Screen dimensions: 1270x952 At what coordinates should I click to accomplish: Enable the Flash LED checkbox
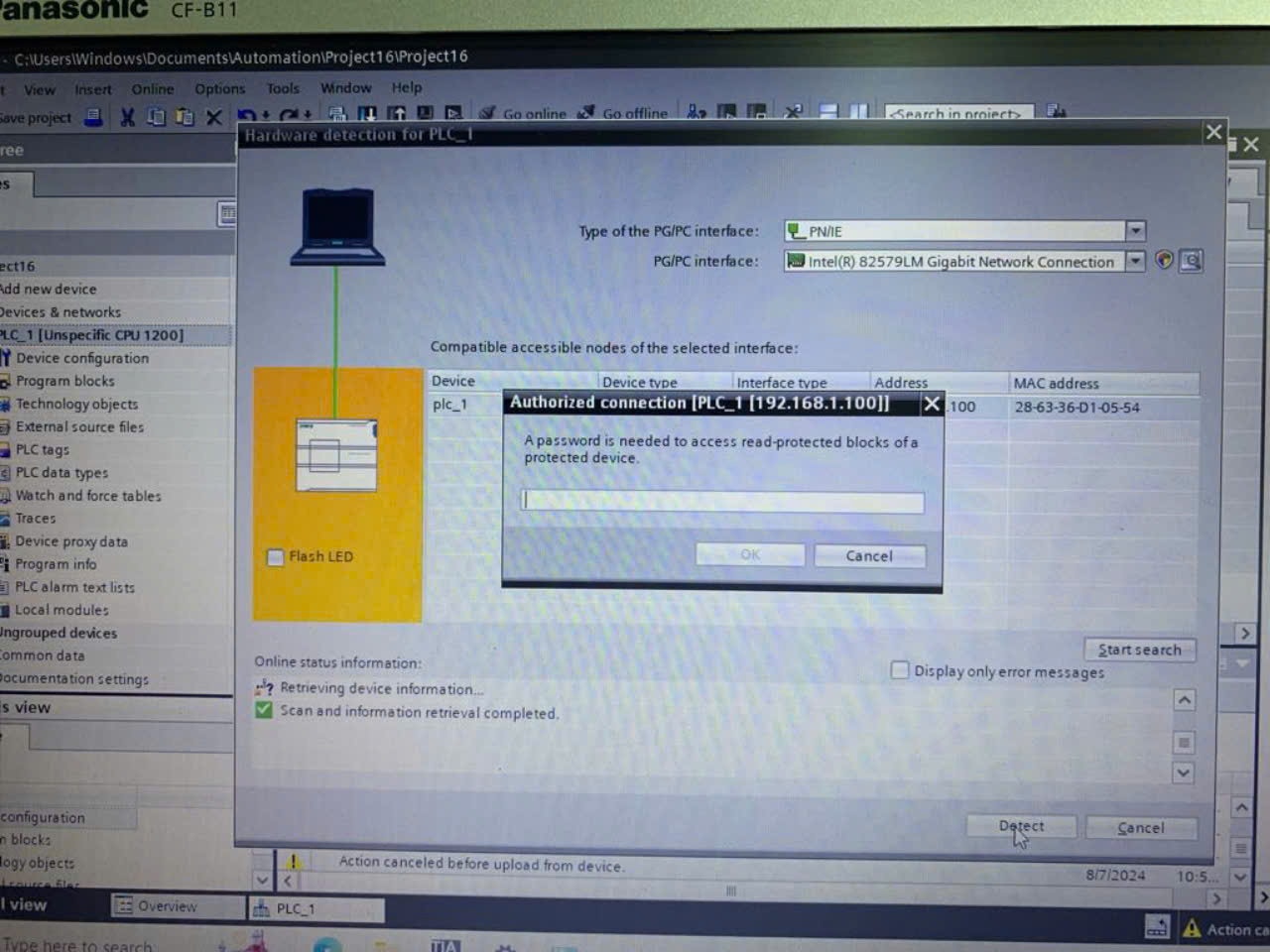tap(275, 557)
